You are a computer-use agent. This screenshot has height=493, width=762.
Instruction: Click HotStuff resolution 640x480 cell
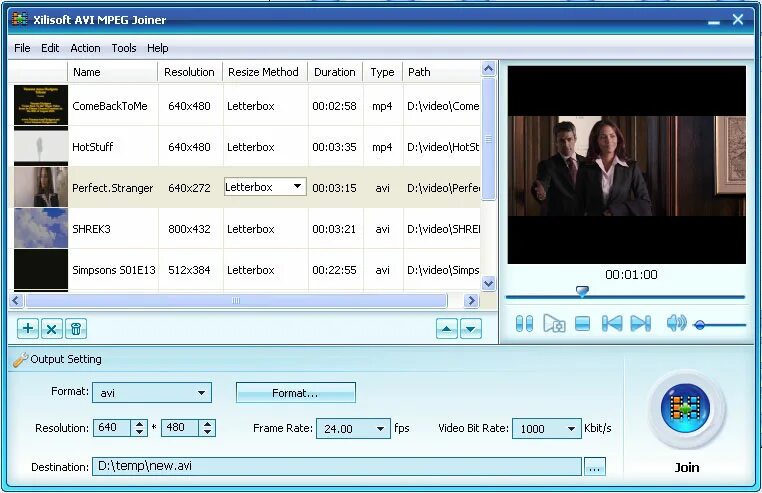[x=190, y=147]
